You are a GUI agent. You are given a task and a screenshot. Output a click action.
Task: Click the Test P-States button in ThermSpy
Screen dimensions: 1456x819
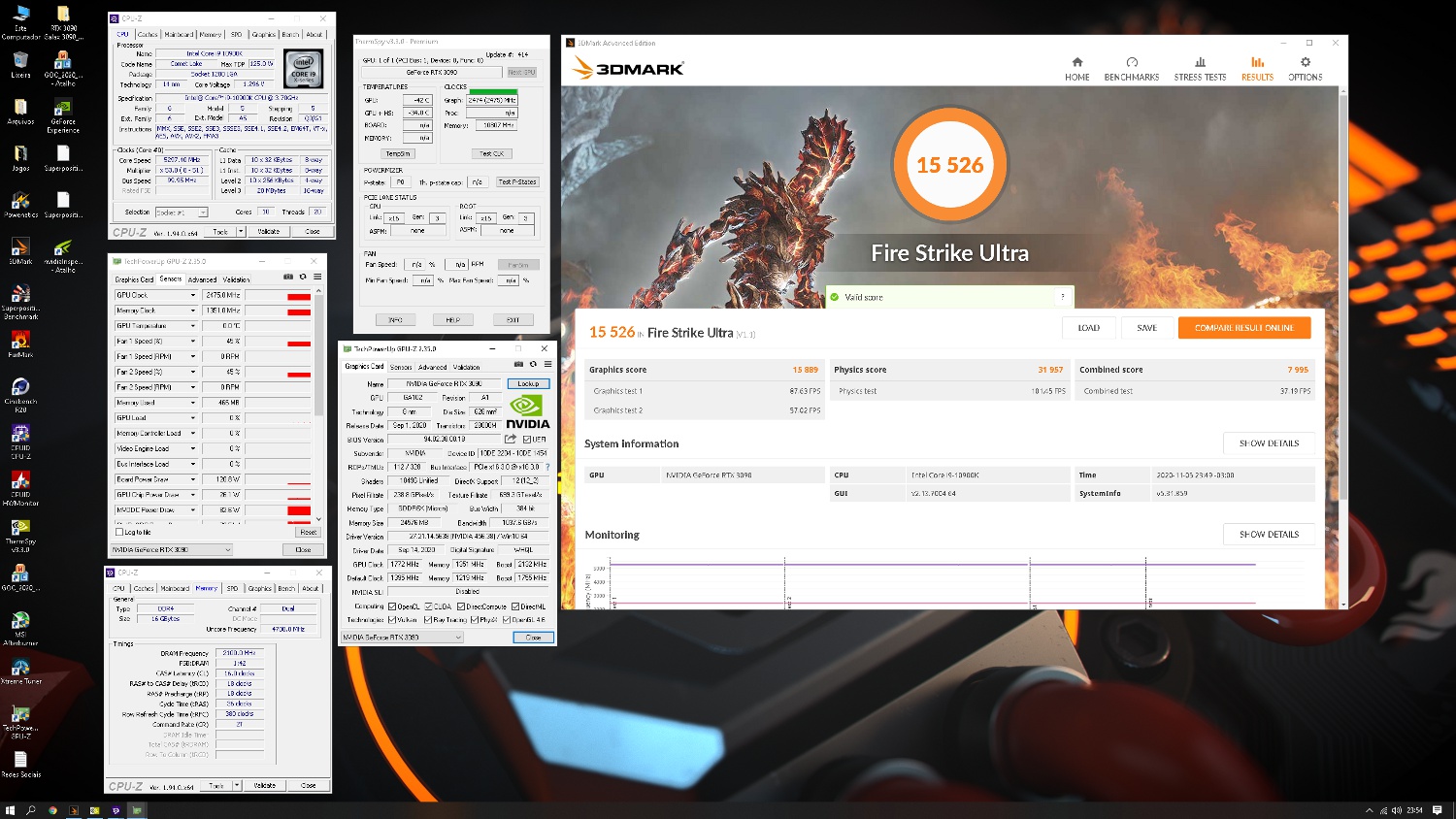click(516, 181)
